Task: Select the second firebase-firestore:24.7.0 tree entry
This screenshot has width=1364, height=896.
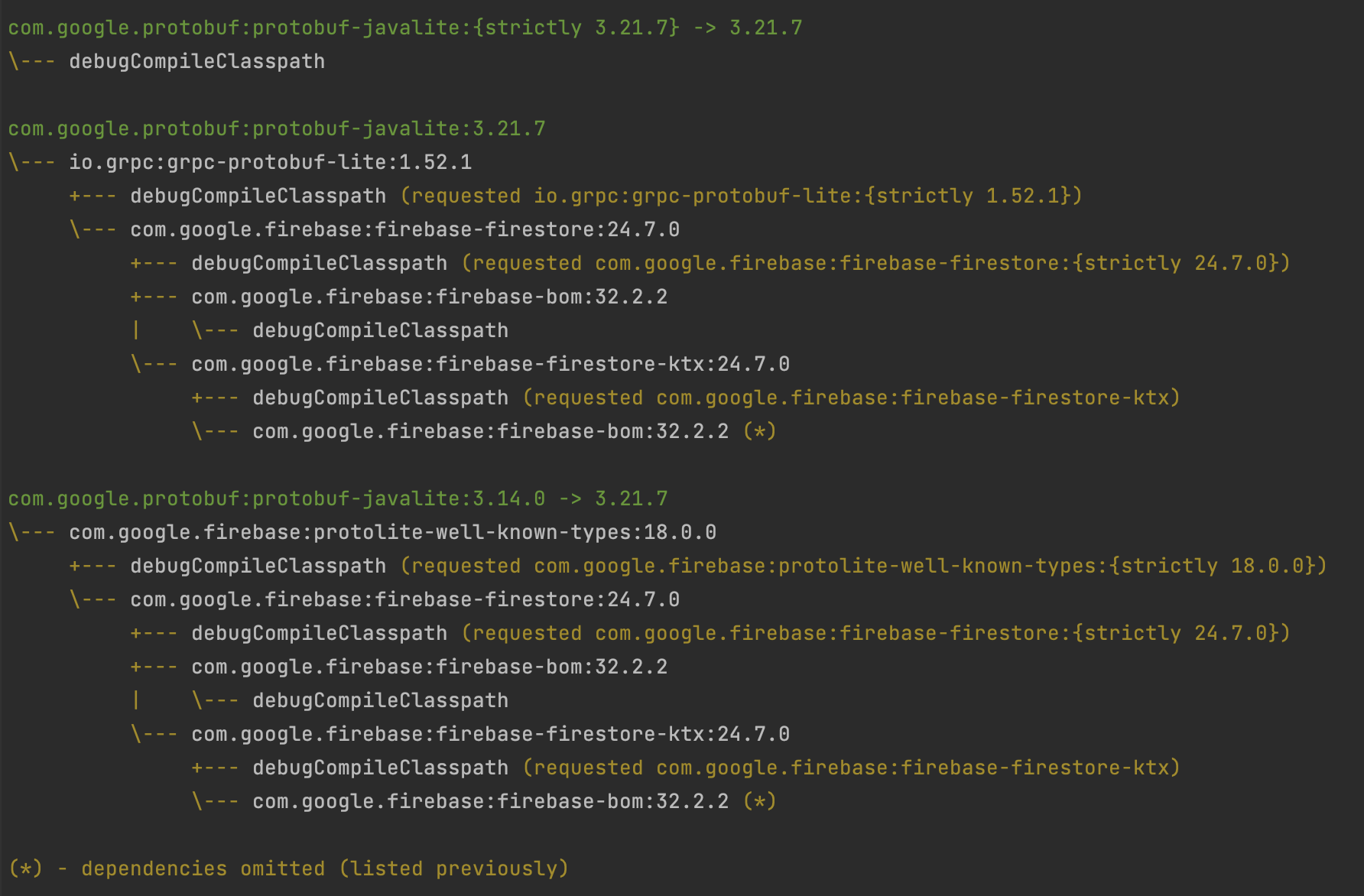Action: pyautogui.click(x=405, y=599)
